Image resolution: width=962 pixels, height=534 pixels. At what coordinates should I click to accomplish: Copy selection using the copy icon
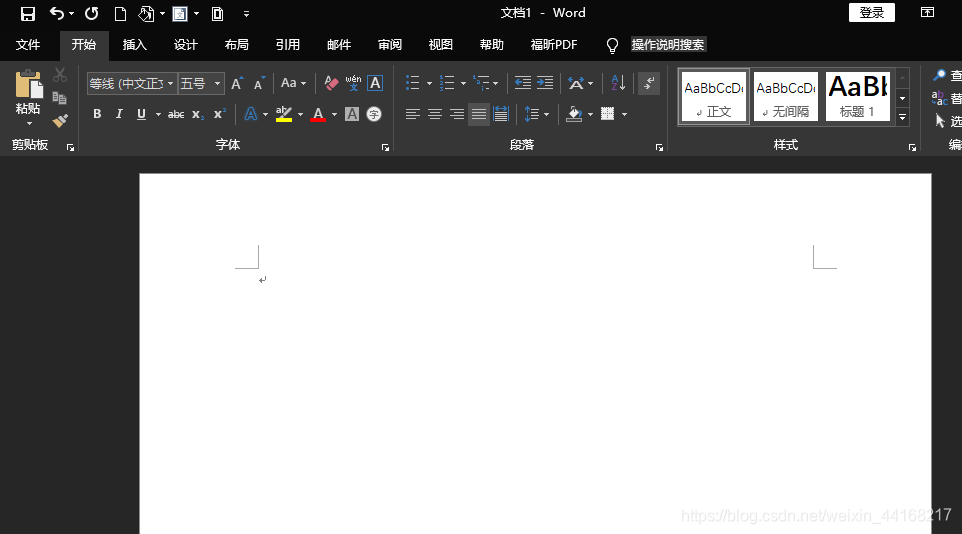(x=60, y=98)
